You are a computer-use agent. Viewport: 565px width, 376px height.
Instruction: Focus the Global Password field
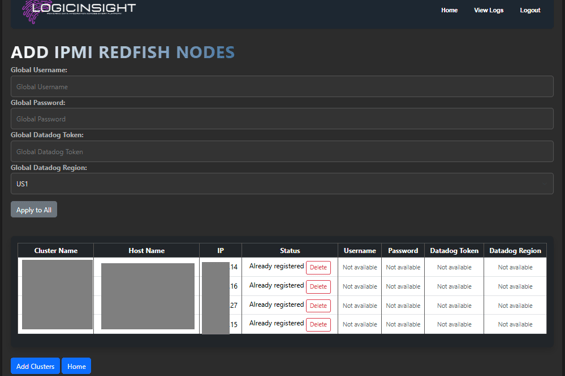coord(282,119)
